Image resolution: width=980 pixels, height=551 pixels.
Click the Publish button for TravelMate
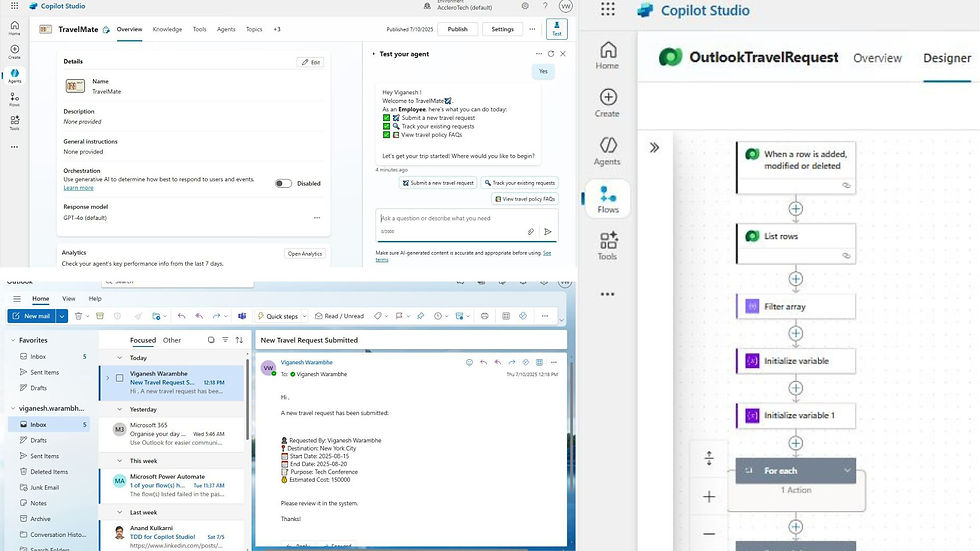pyautogui.click(x=458, y=29)
